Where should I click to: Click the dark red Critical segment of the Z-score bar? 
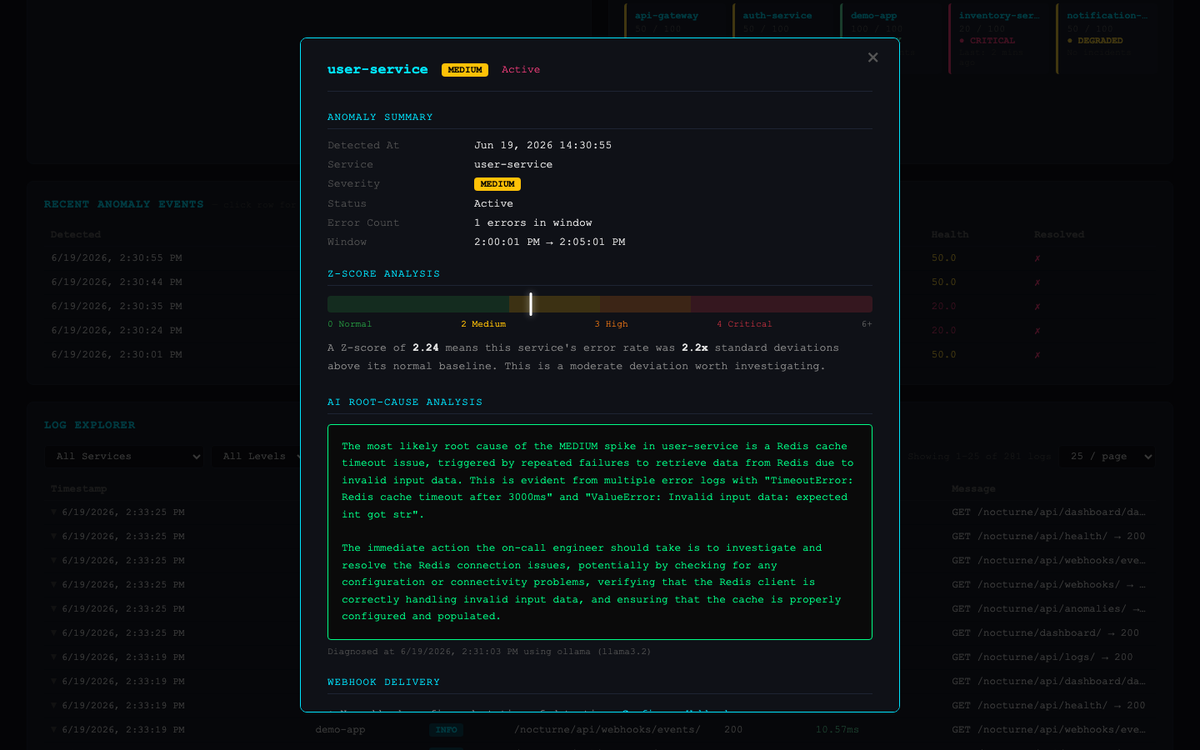click(x=781, y=304)
